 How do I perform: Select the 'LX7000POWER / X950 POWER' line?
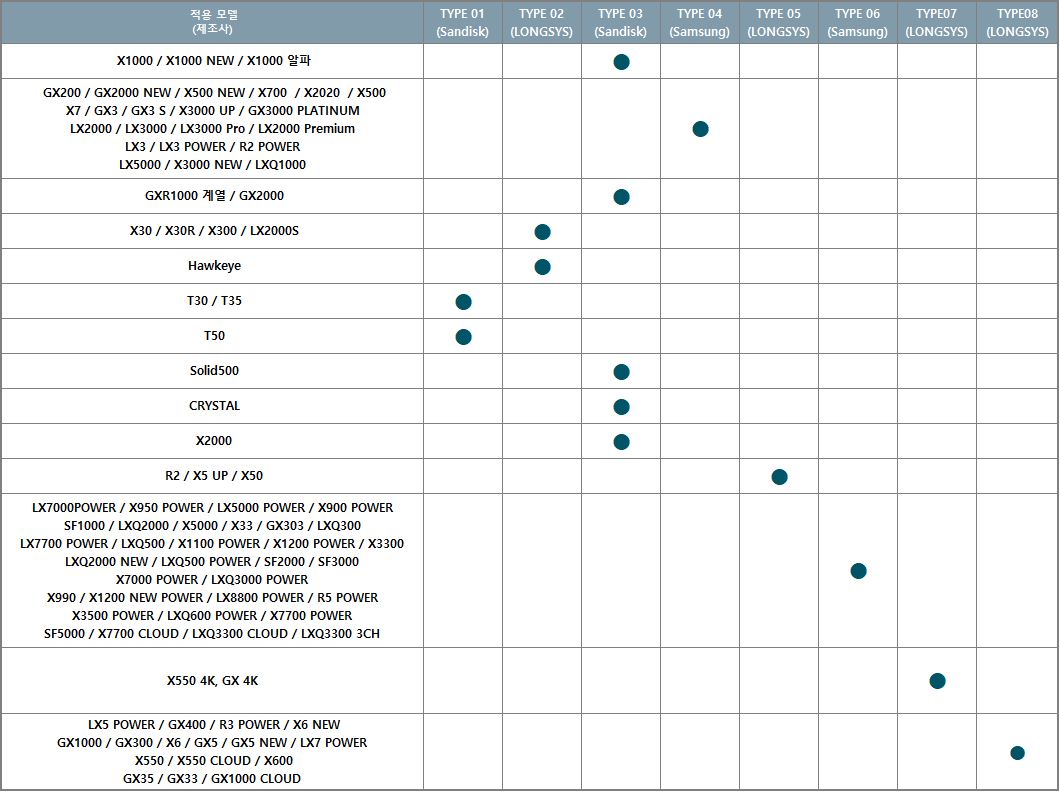click(212, 508)
